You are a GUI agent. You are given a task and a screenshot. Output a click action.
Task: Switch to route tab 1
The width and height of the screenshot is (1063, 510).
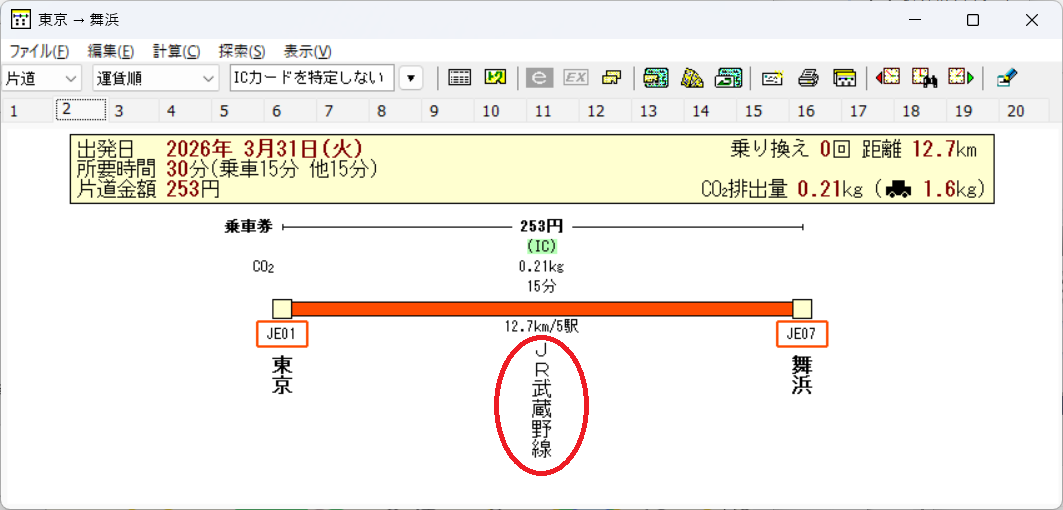[x=27, y=111]
